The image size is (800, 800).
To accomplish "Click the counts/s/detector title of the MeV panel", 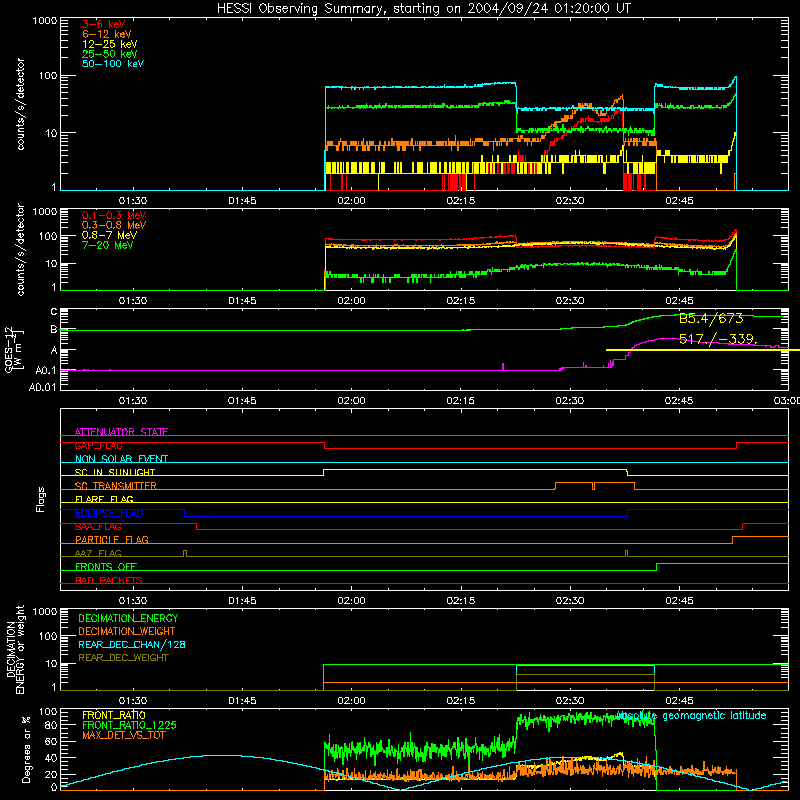I will point(20,249).
